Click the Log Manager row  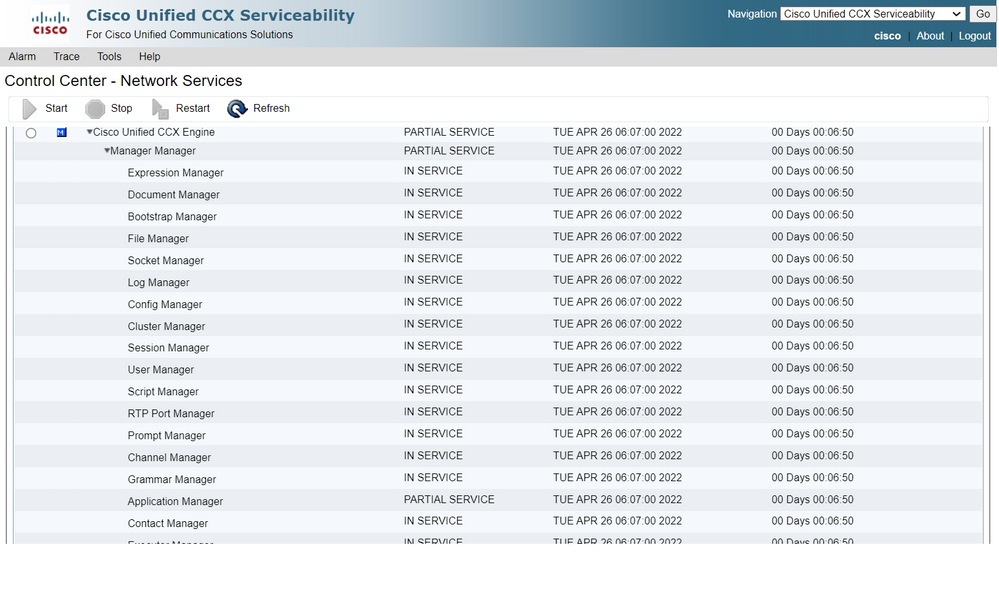pos(498,281)
